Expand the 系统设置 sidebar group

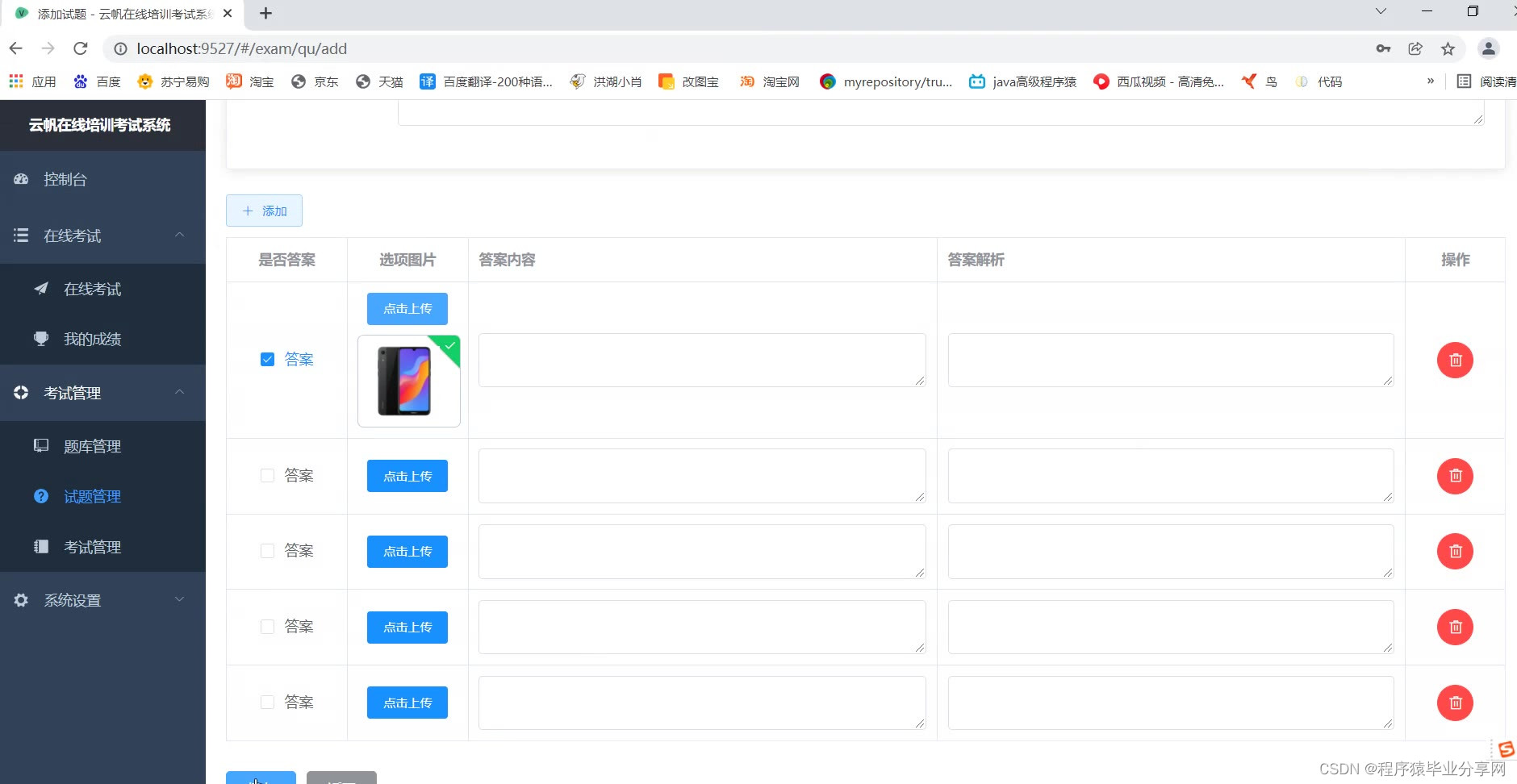pyautogui.click(x=102, y=600)
